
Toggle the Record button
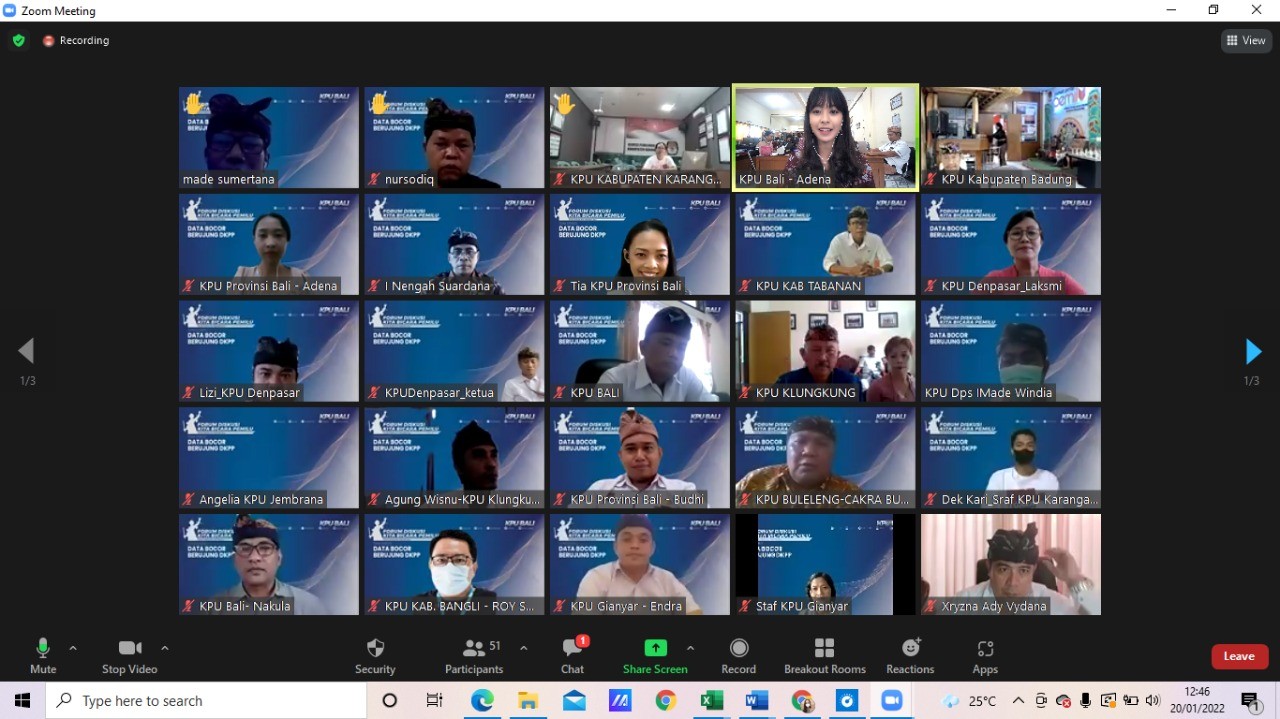point(739,656)
